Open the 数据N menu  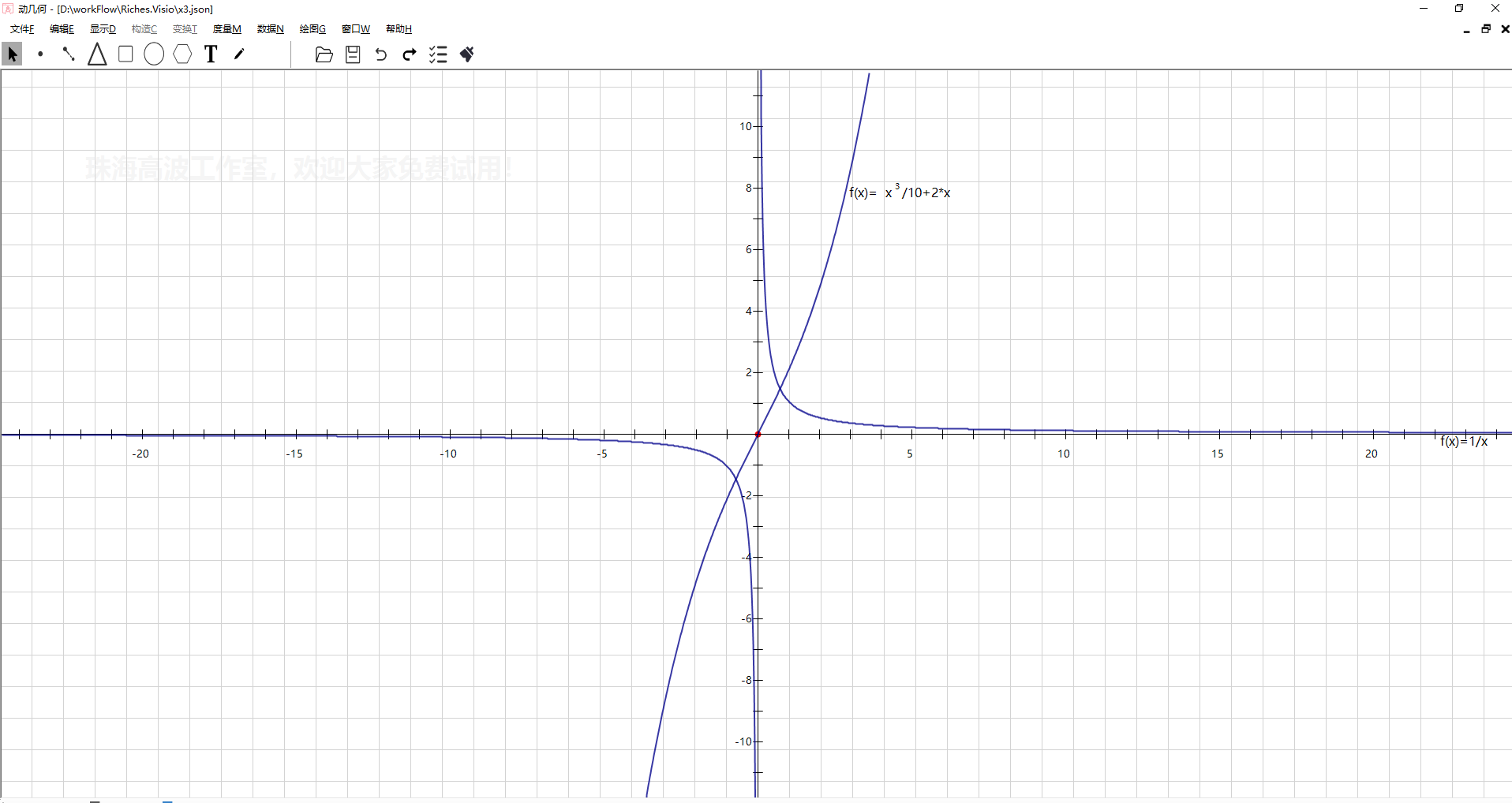pos(271,29)
